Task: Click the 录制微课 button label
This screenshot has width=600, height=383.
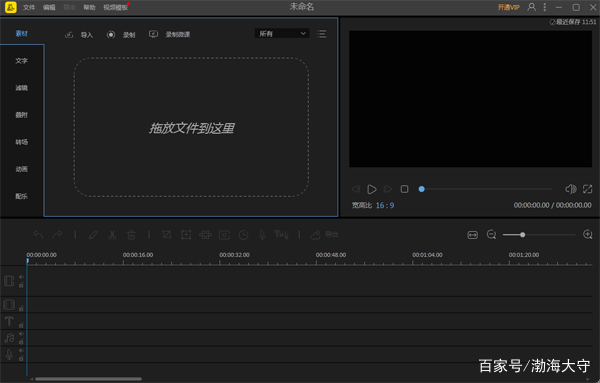Action: (x=178, y=34)
